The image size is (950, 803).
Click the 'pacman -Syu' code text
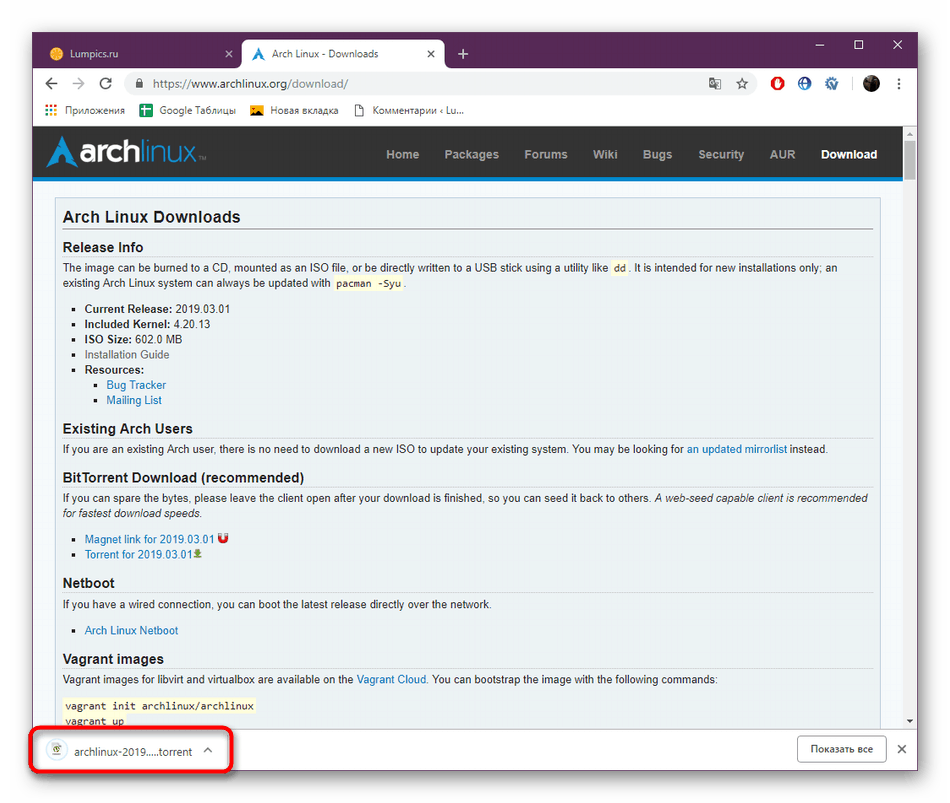tap(368, 284)
